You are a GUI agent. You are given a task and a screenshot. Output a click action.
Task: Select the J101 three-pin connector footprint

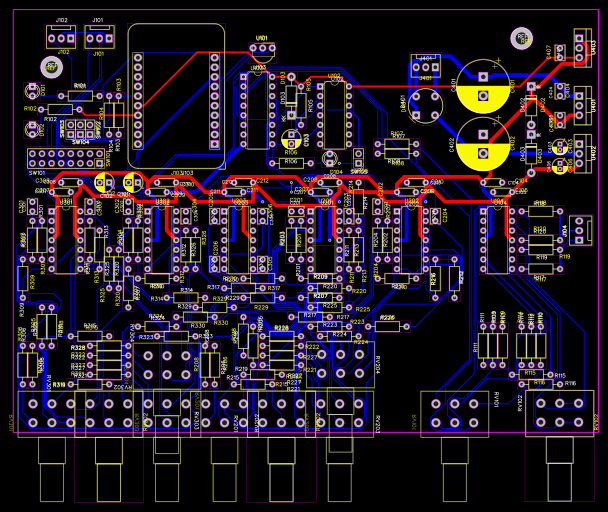100,37
